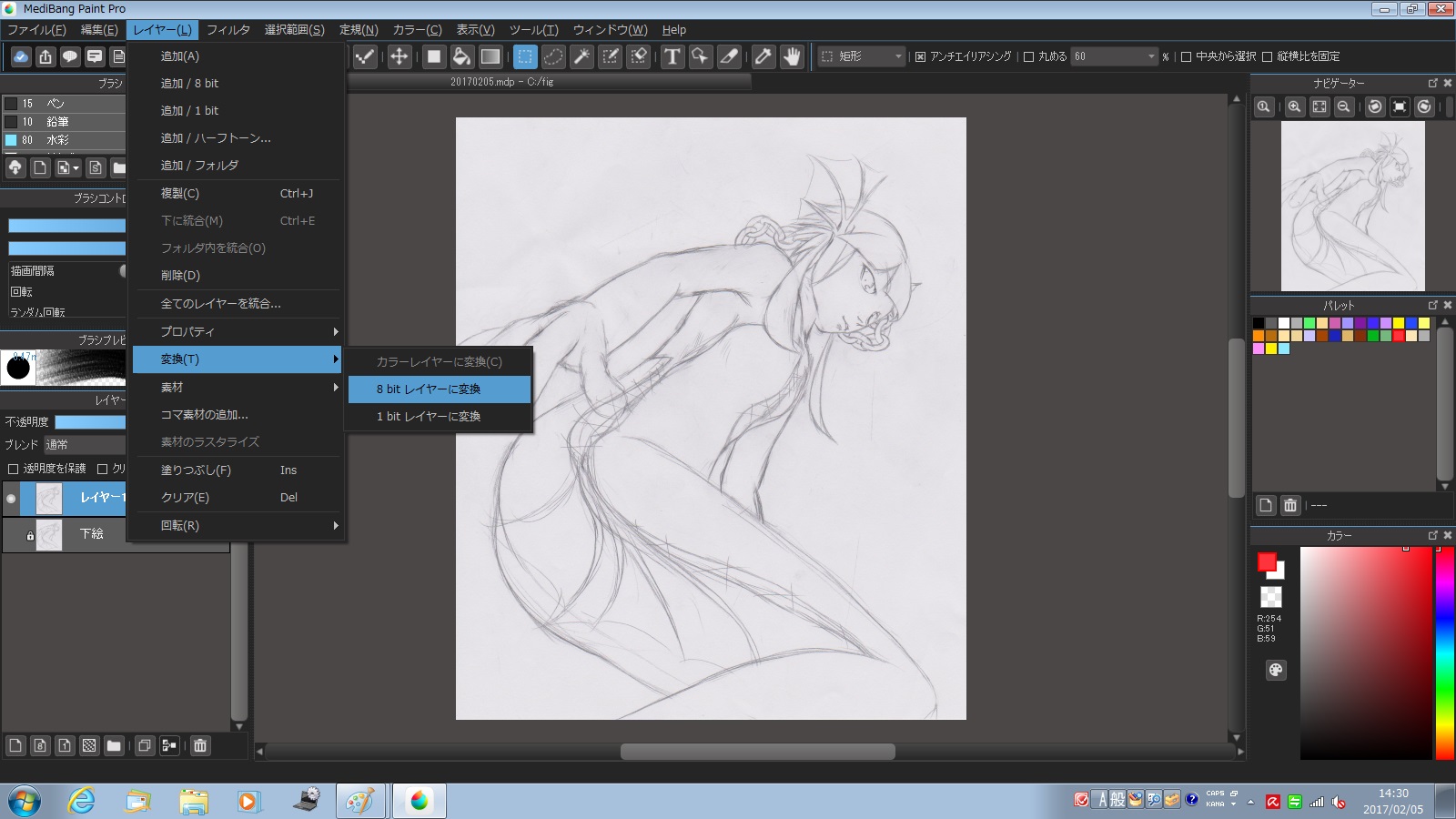Select the Move tool
The image size is (1456, 819).
(x=399, y=56)
